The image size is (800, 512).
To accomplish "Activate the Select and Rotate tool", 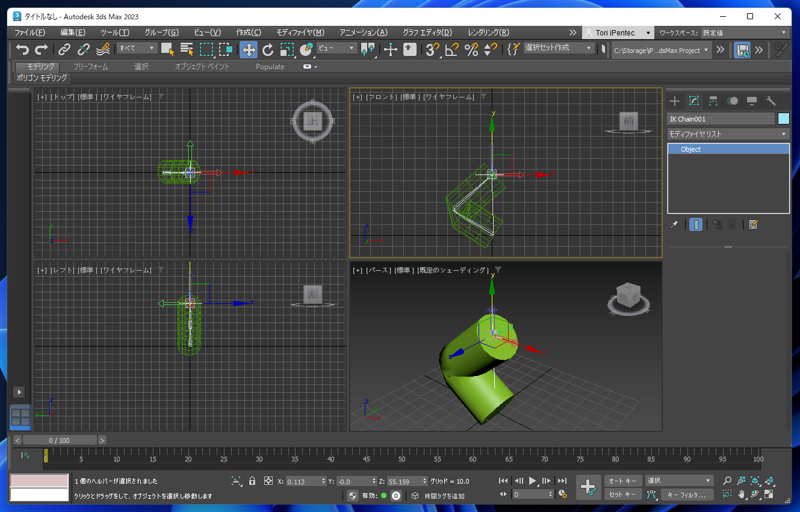I will coord(268,49).
